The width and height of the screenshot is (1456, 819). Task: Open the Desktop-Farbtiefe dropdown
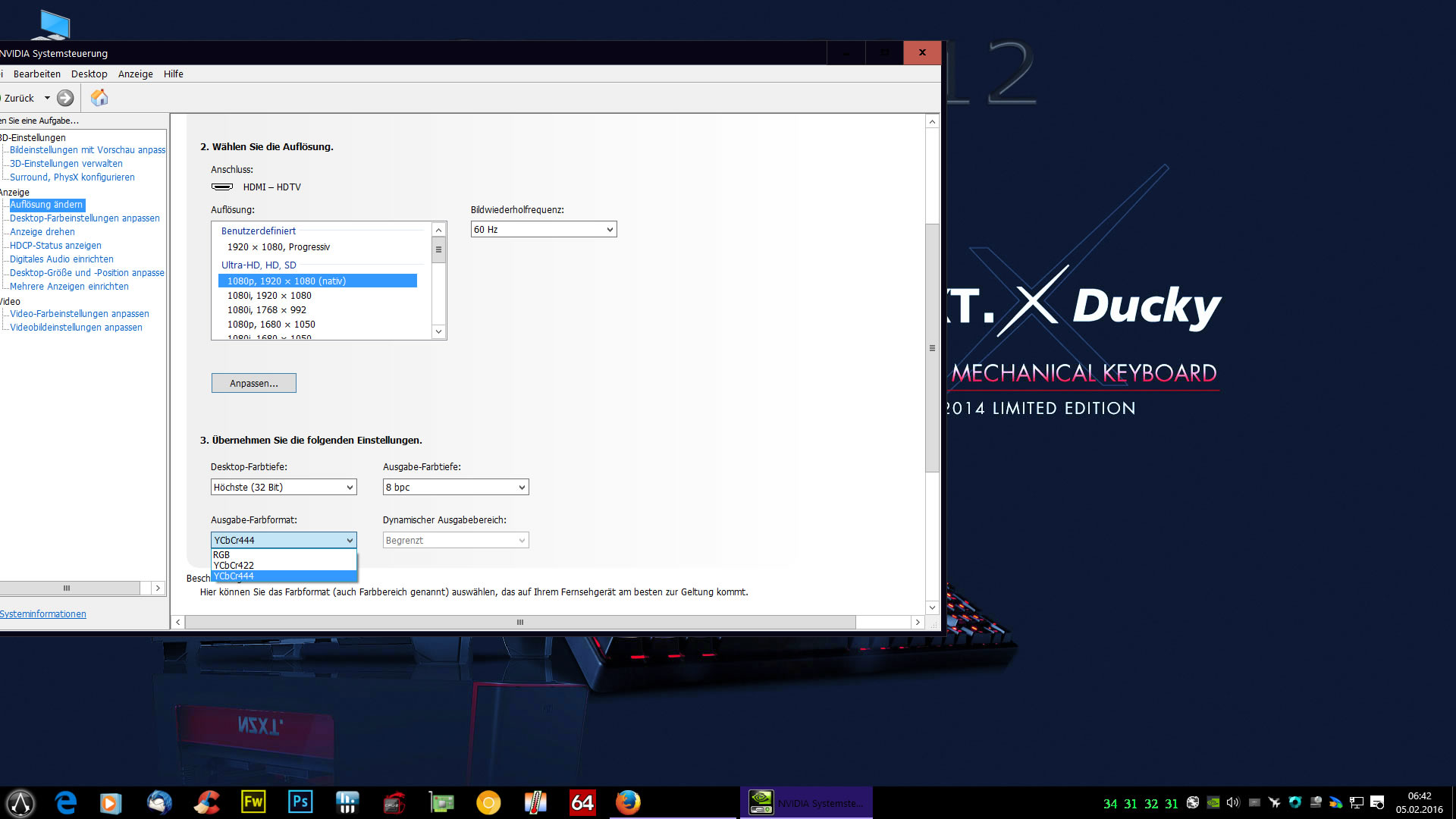pos(283,487)
